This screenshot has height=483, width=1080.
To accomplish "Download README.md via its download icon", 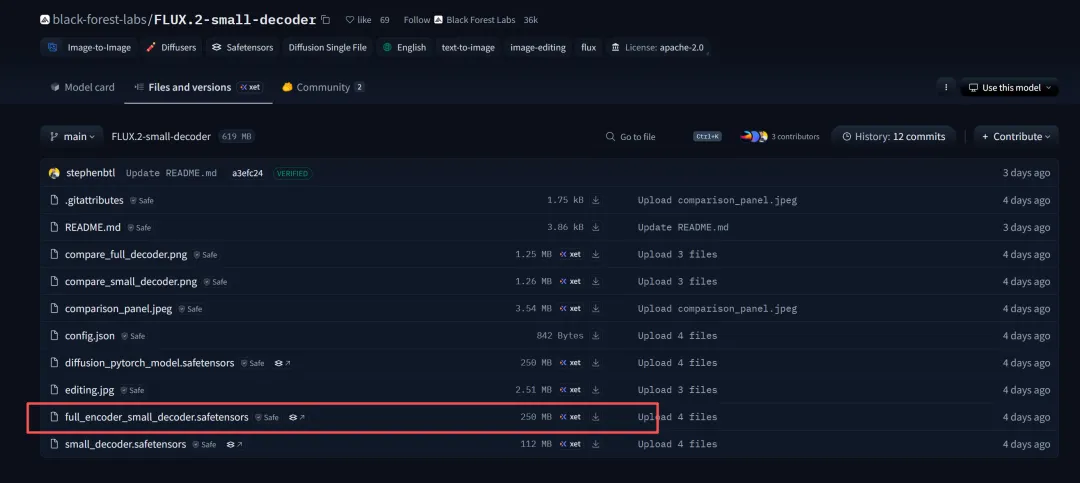I will 596,227.
